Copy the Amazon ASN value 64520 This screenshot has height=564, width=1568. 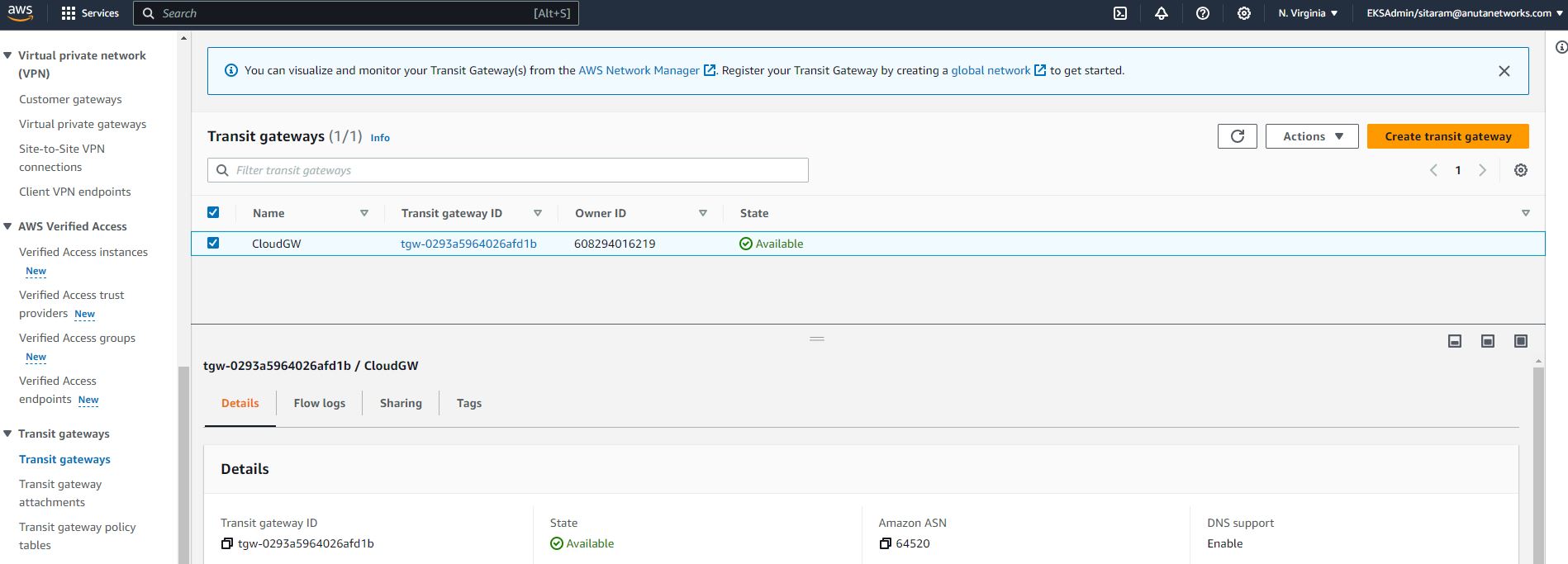tap(886, 543)
